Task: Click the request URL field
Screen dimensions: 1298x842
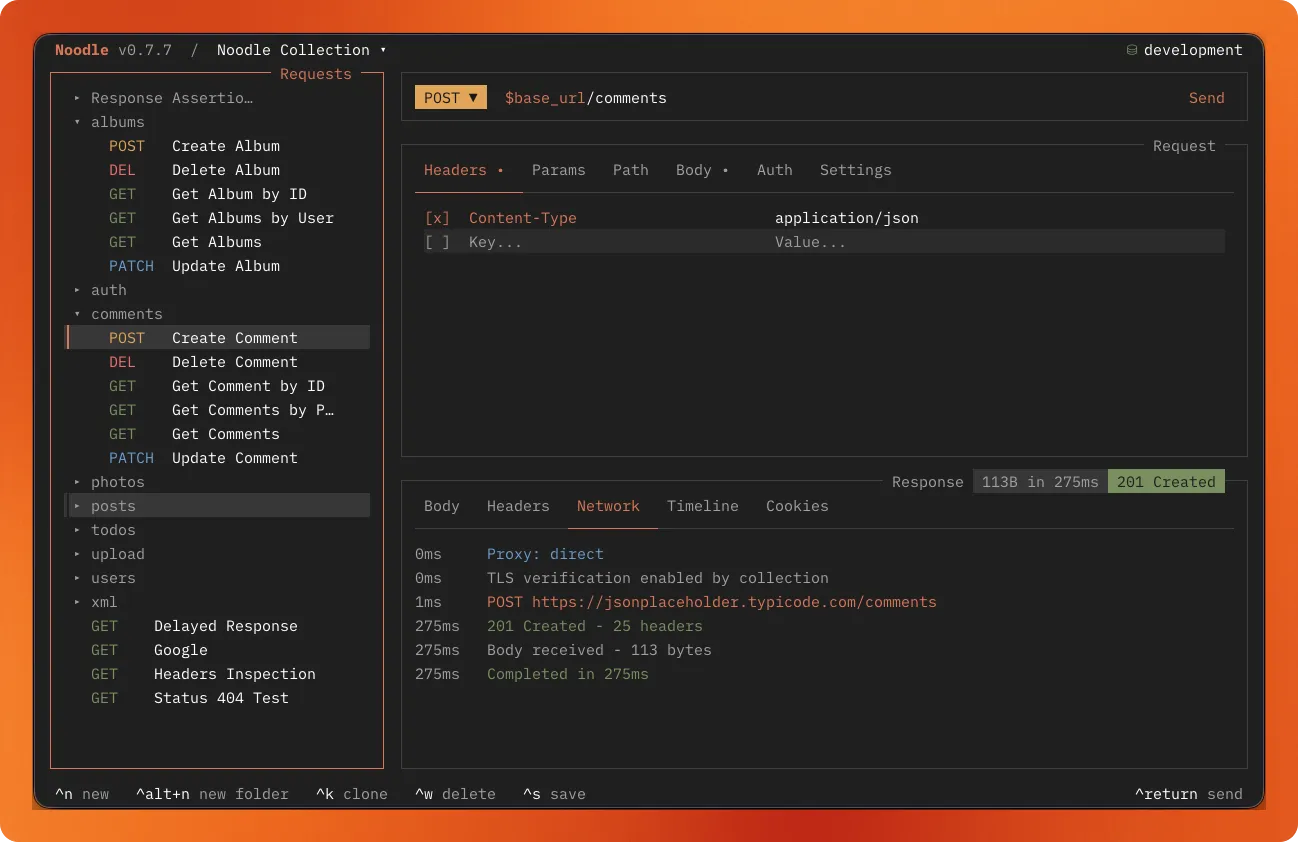Action: tap(586, 98)
